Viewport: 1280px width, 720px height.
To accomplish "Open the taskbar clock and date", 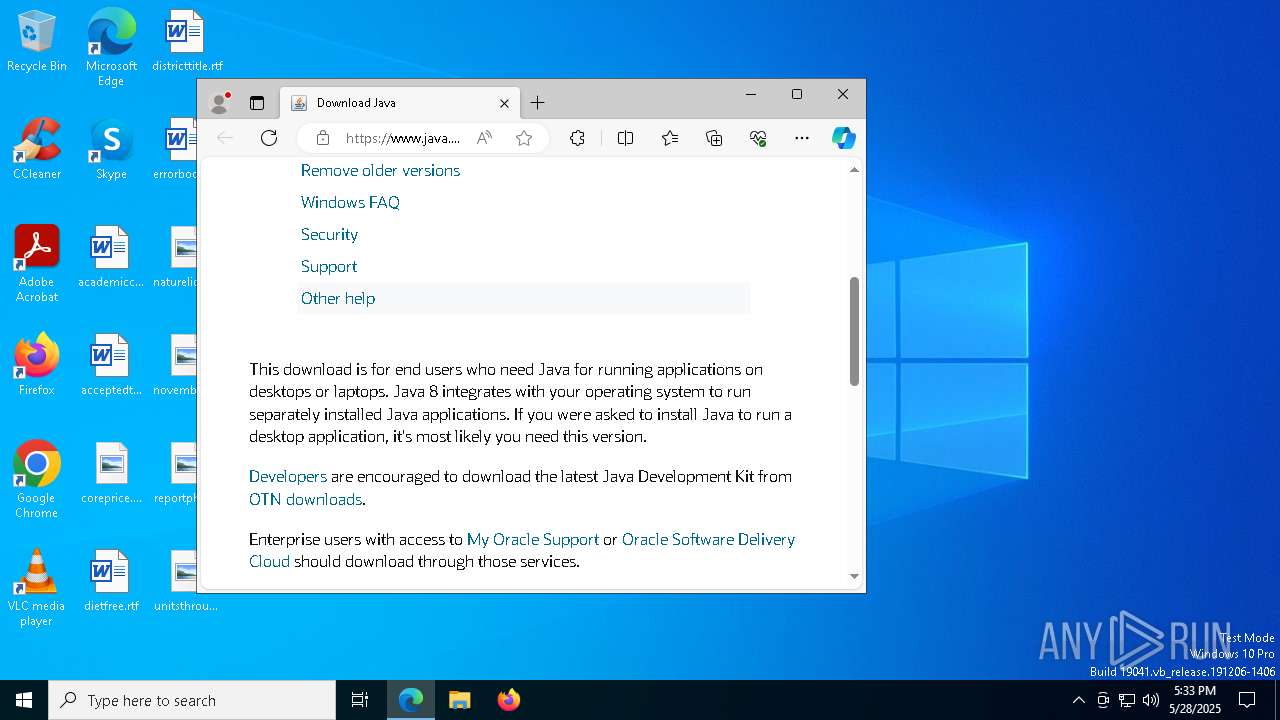I will (1195, 700).
